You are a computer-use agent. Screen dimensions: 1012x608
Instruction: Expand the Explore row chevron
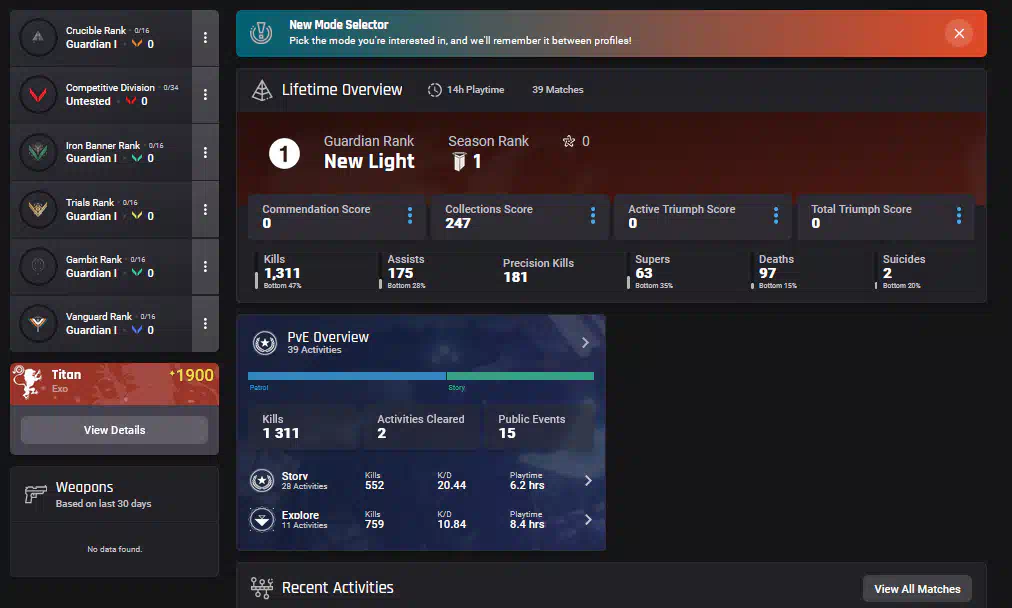588,520
